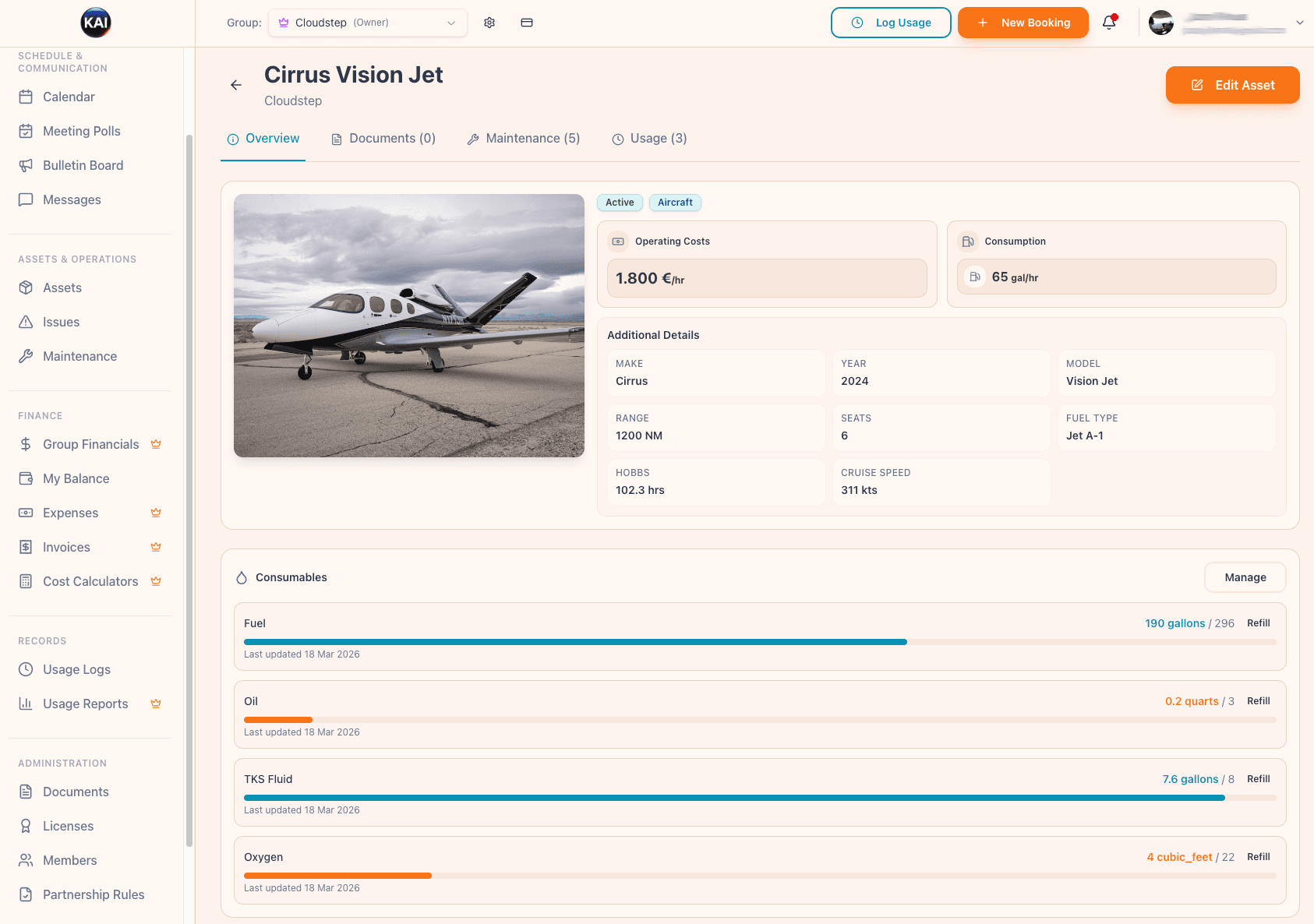Open the Documents (0) tab

(383, 138)
